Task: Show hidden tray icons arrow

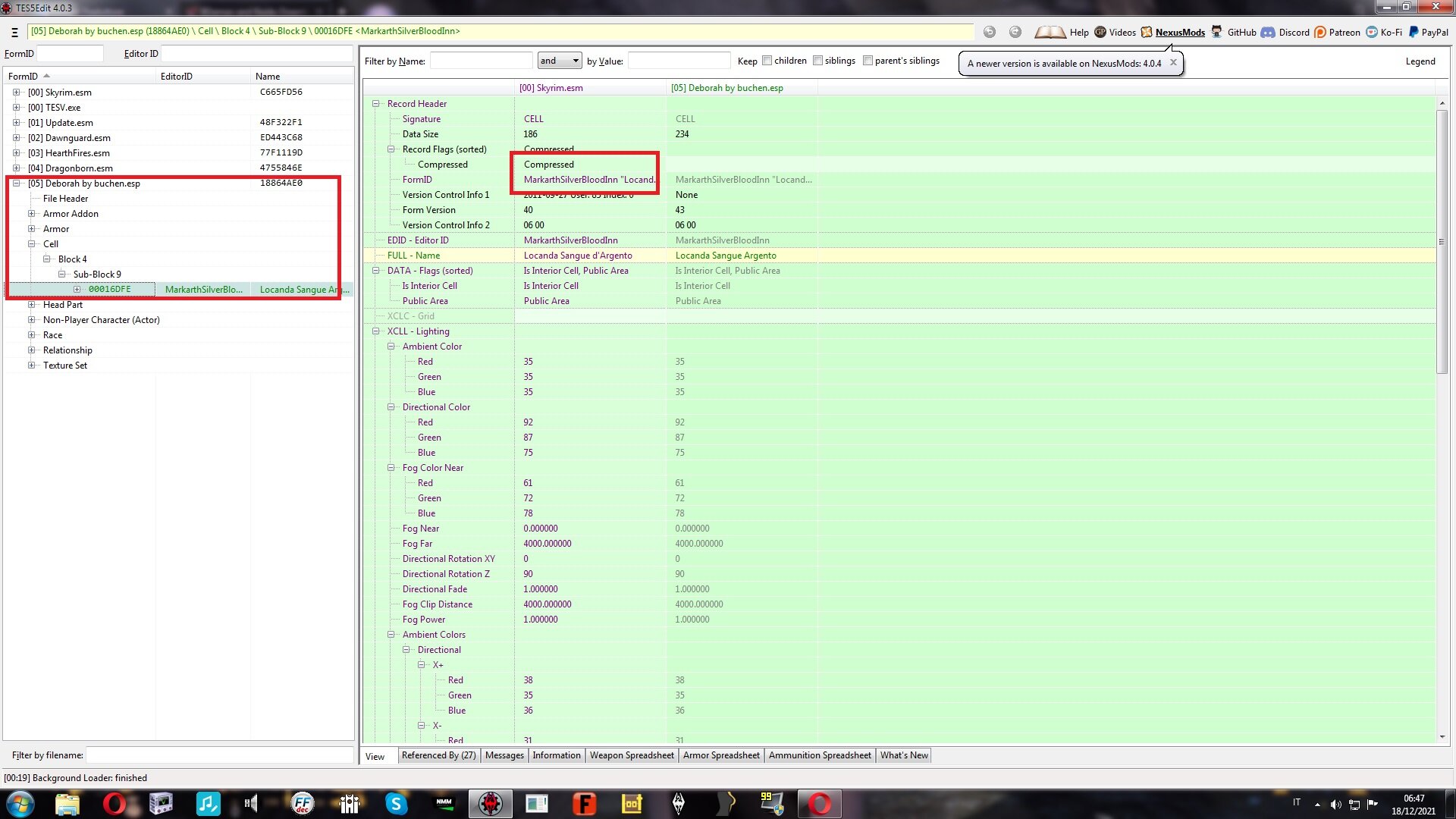Action: pos(1317,805)
